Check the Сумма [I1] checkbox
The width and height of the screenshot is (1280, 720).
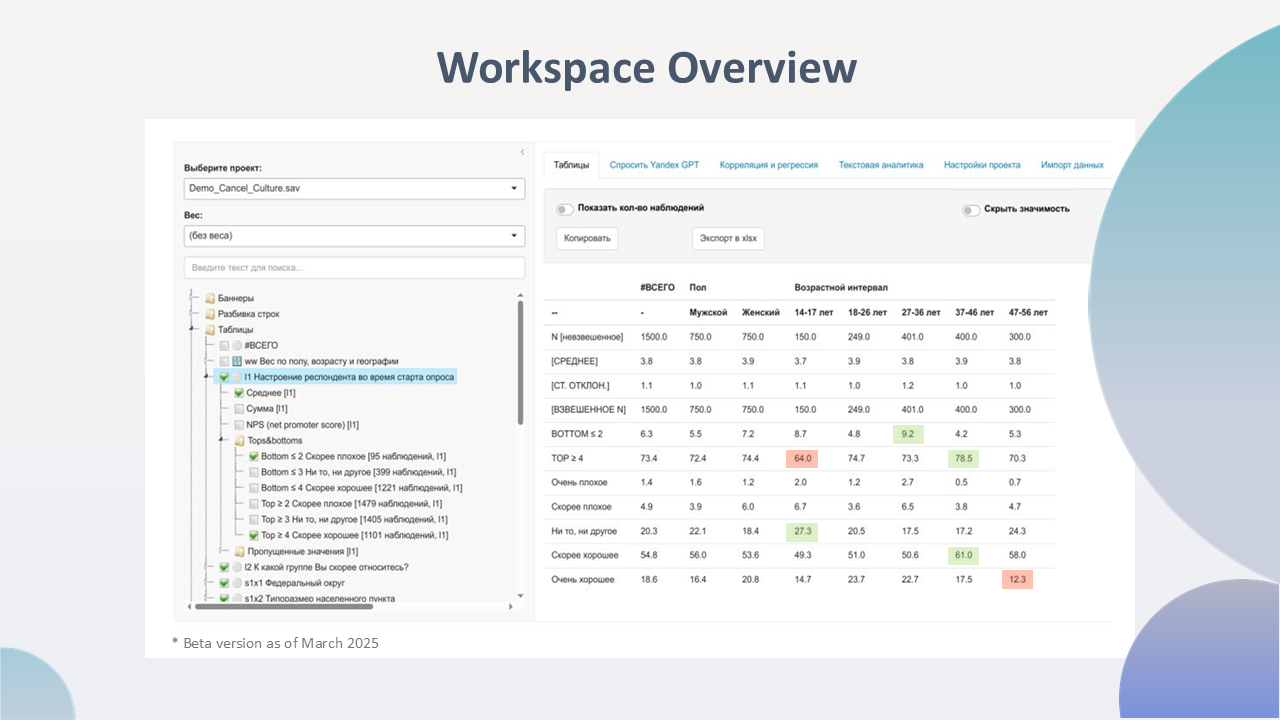(239, 409)
